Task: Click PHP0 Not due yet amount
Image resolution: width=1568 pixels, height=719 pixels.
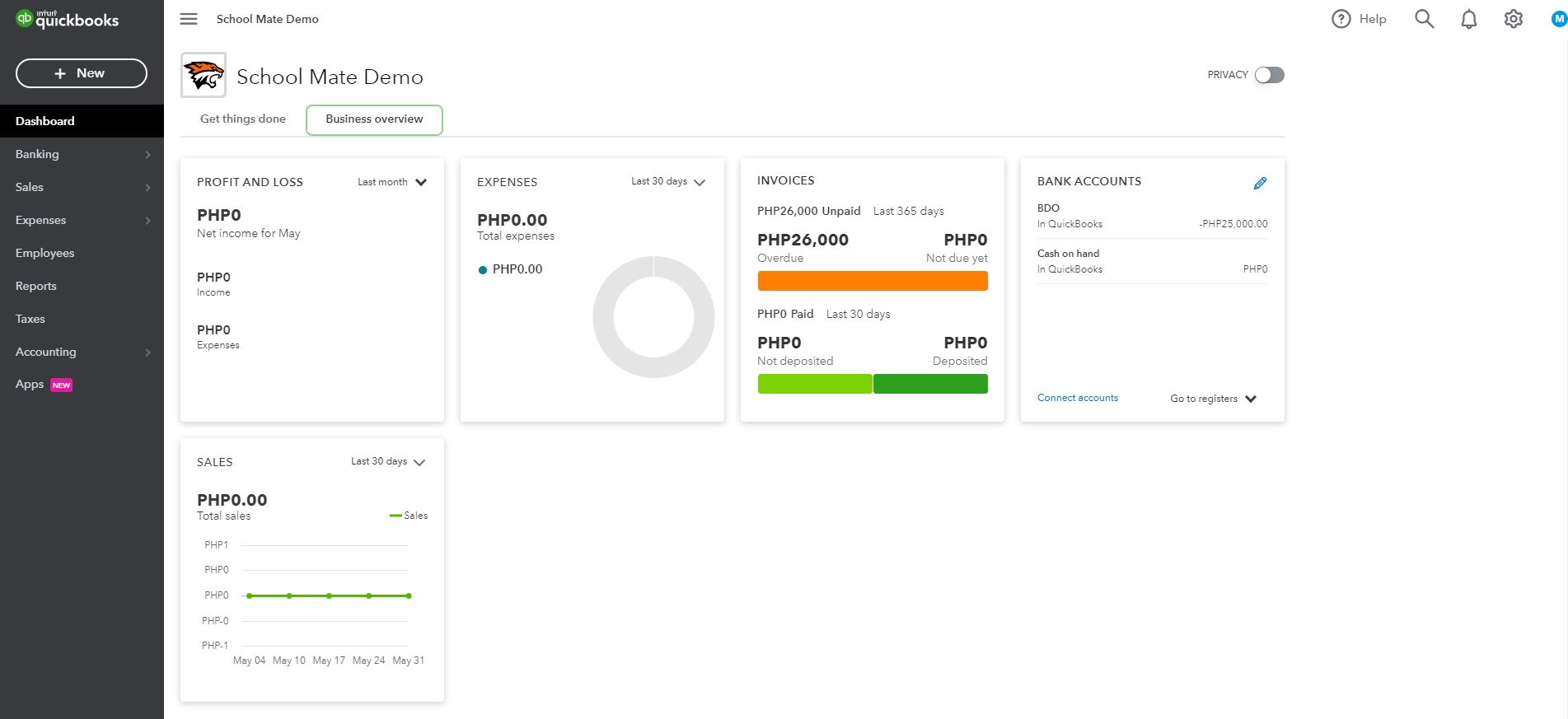Action: coord(966,240)
